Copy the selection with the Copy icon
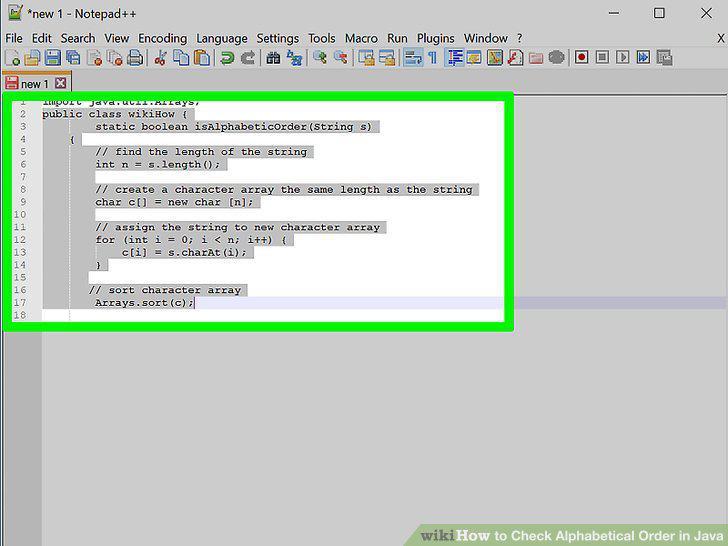Image resolution: width=728 pixels, height=546 pixels. tap(181, 58)
